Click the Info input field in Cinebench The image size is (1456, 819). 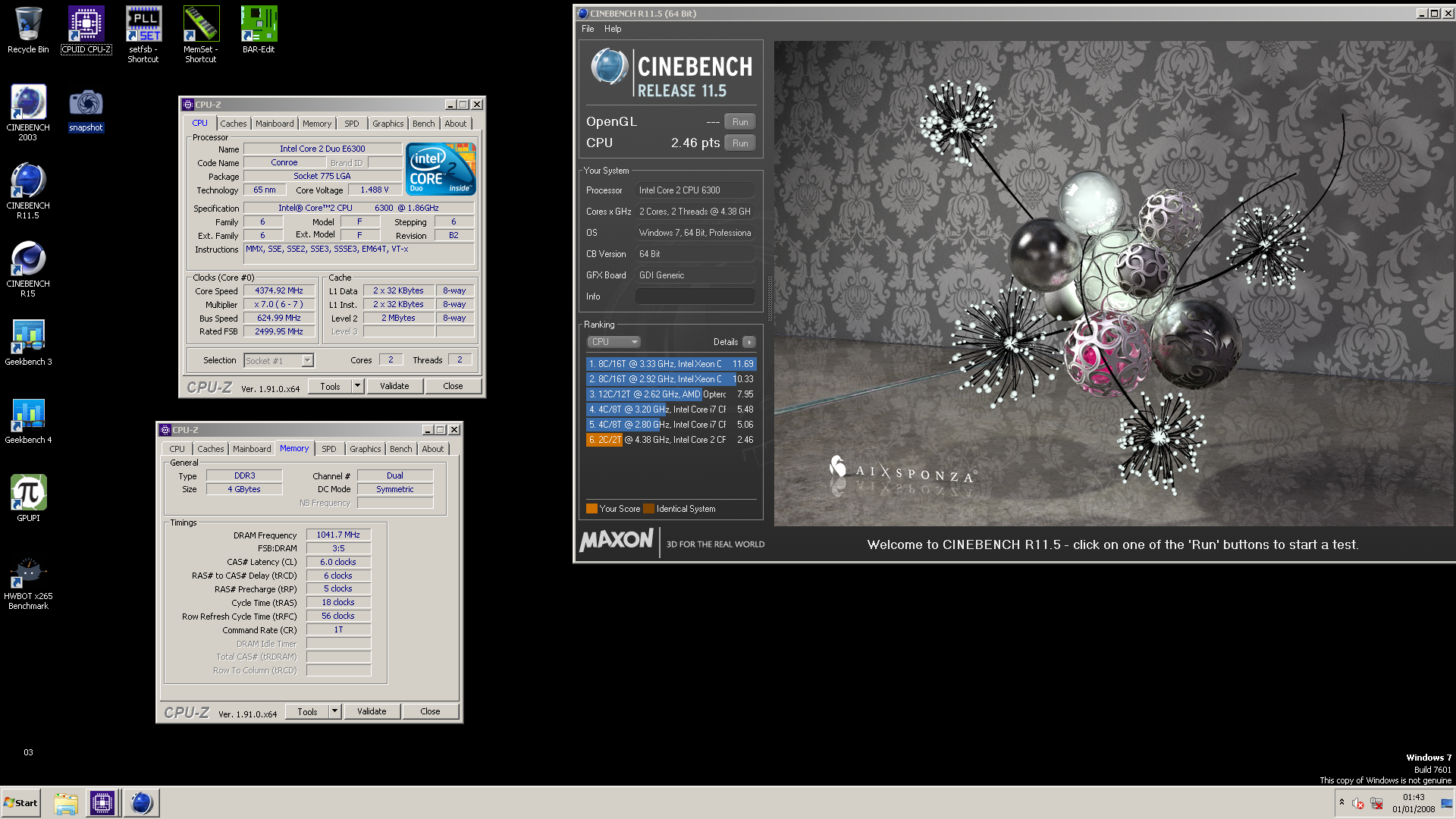(695, 297)
